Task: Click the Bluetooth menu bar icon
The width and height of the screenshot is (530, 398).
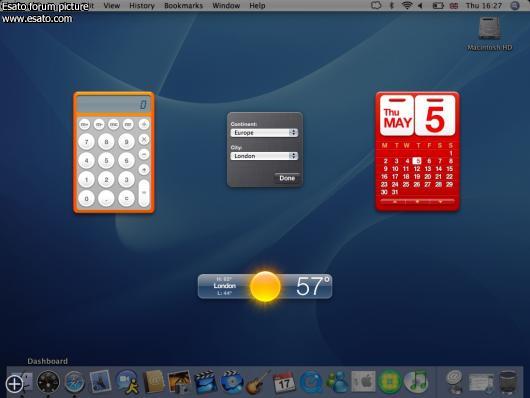Action: click(x=392, y=5)
